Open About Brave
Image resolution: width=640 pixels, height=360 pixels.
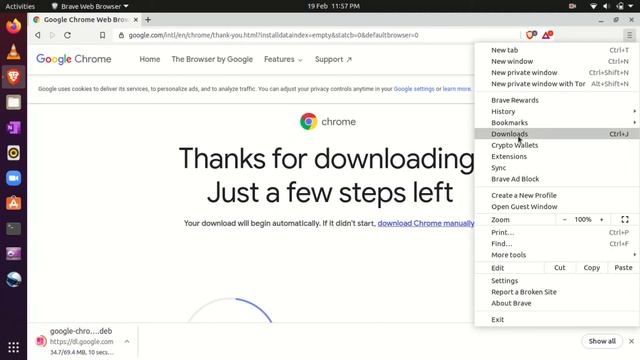pos(557,303)
